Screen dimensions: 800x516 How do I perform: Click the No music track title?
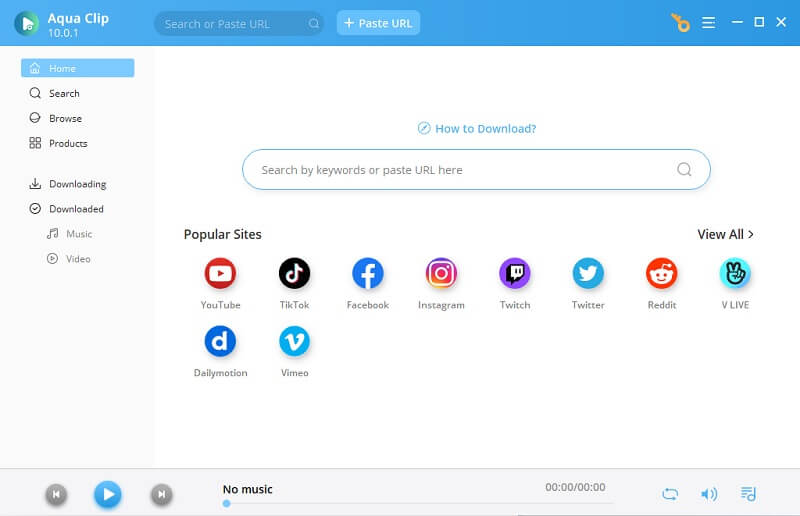tap(247, 489)
